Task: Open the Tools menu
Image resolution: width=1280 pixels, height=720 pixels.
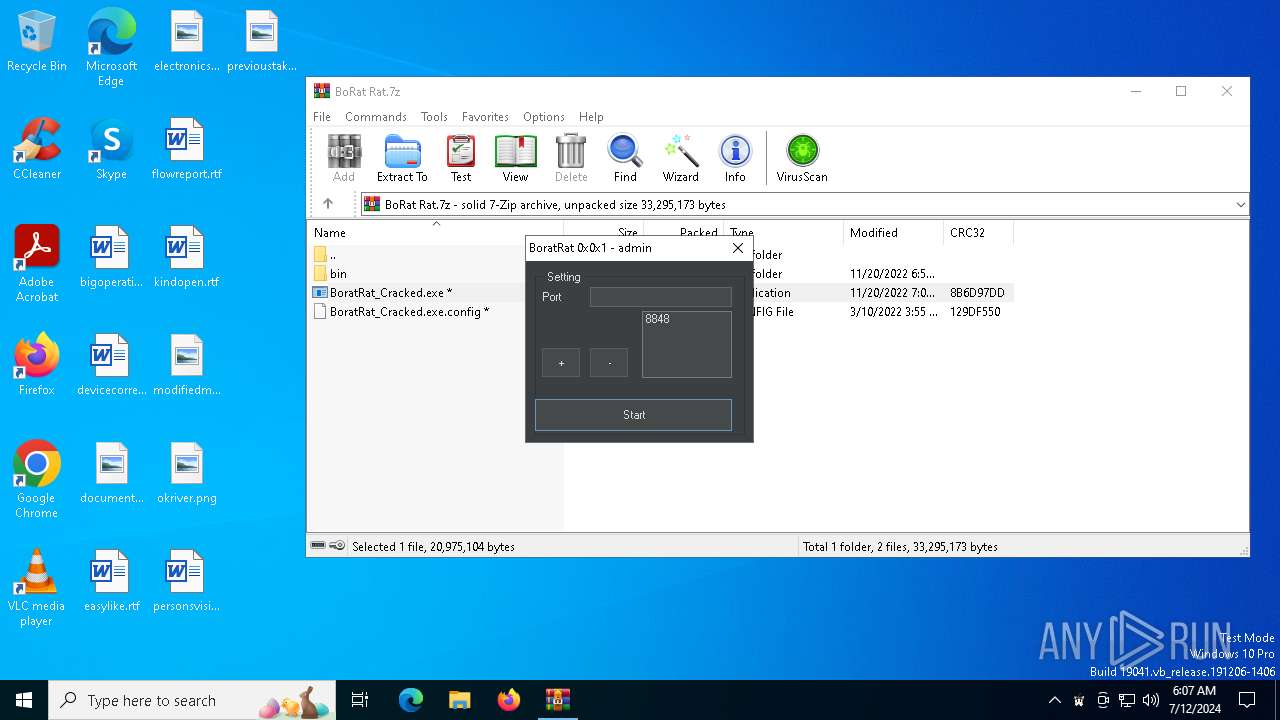Action: pos(434,117)
